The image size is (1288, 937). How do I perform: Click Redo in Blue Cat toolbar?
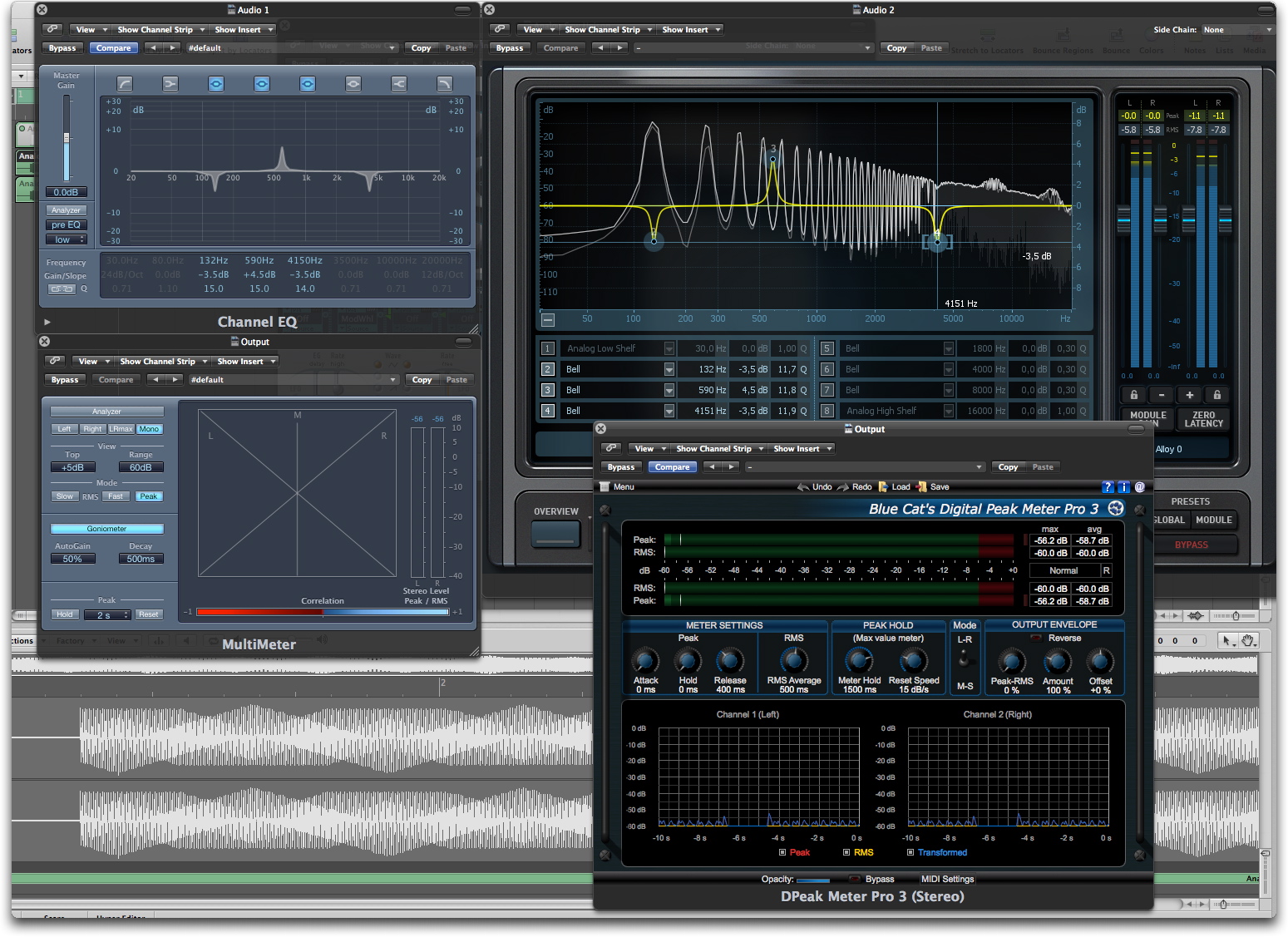coord(855,486)
